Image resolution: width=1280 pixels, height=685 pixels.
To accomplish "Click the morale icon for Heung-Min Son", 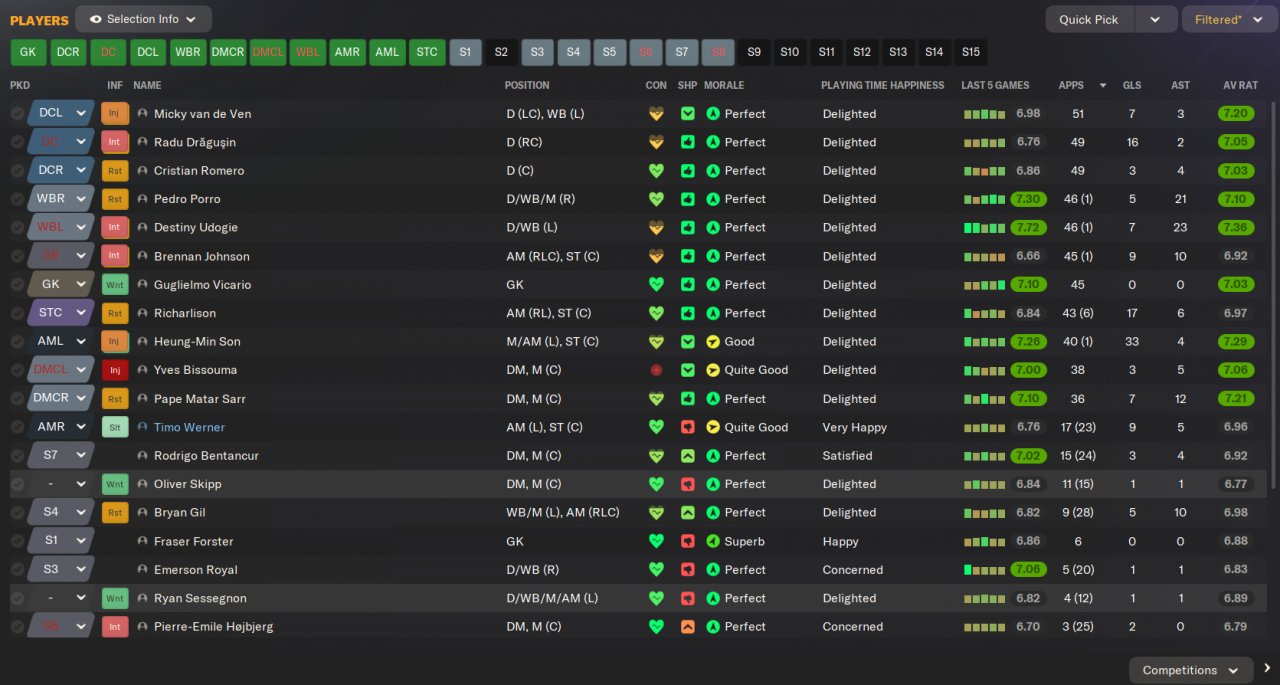I will (x=713, y=342).
